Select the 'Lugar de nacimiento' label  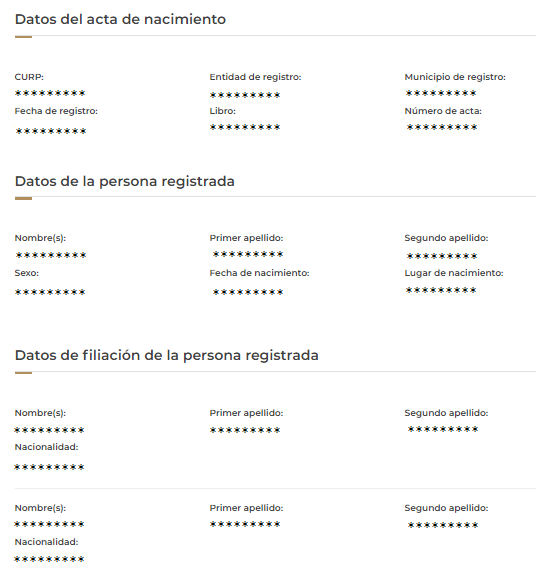(x=454, y=273)
